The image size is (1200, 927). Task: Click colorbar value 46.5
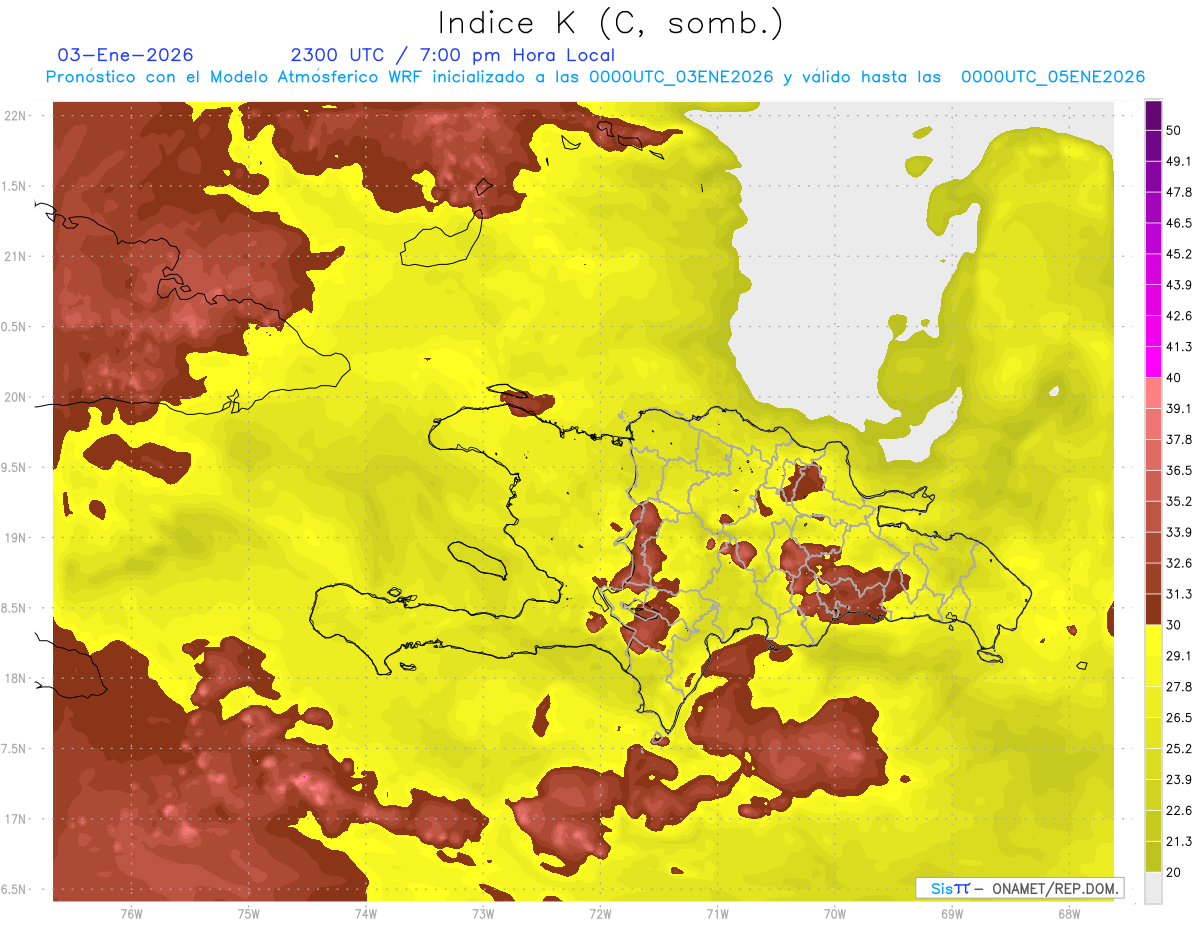[x=1178, y=223]
